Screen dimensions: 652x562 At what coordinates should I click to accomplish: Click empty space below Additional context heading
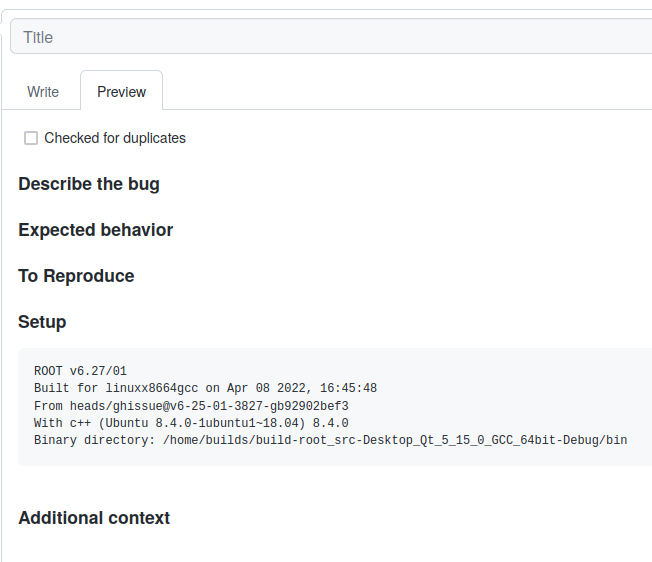327,547
